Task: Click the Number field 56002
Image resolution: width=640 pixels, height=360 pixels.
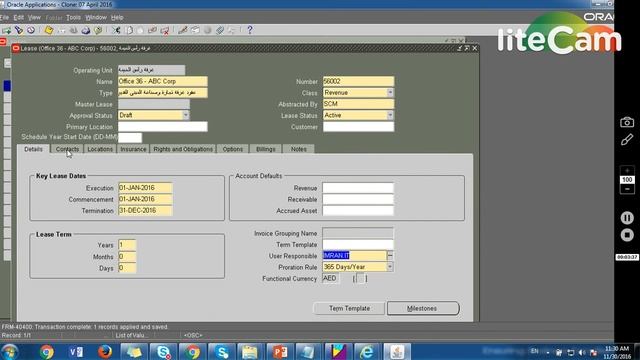Action: [358, 81]
